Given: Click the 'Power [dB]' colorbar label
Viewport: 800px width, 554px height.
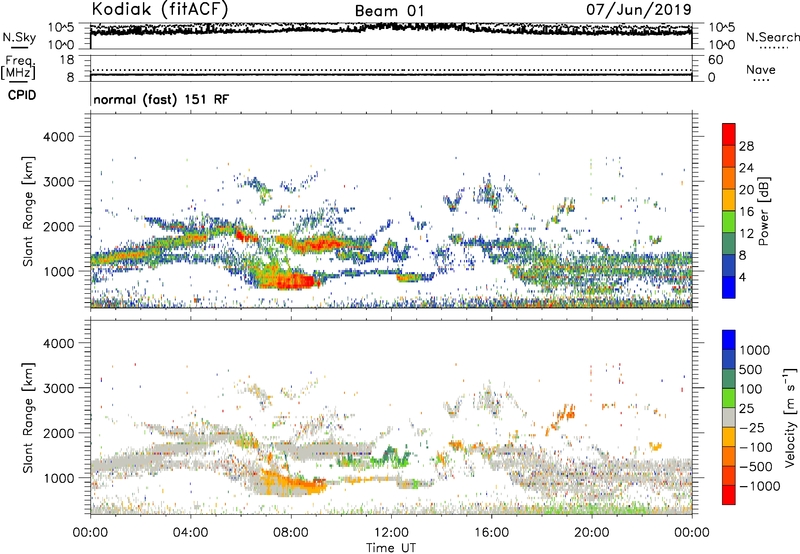Looking at the screenshot, I should [x=763, y=211].
